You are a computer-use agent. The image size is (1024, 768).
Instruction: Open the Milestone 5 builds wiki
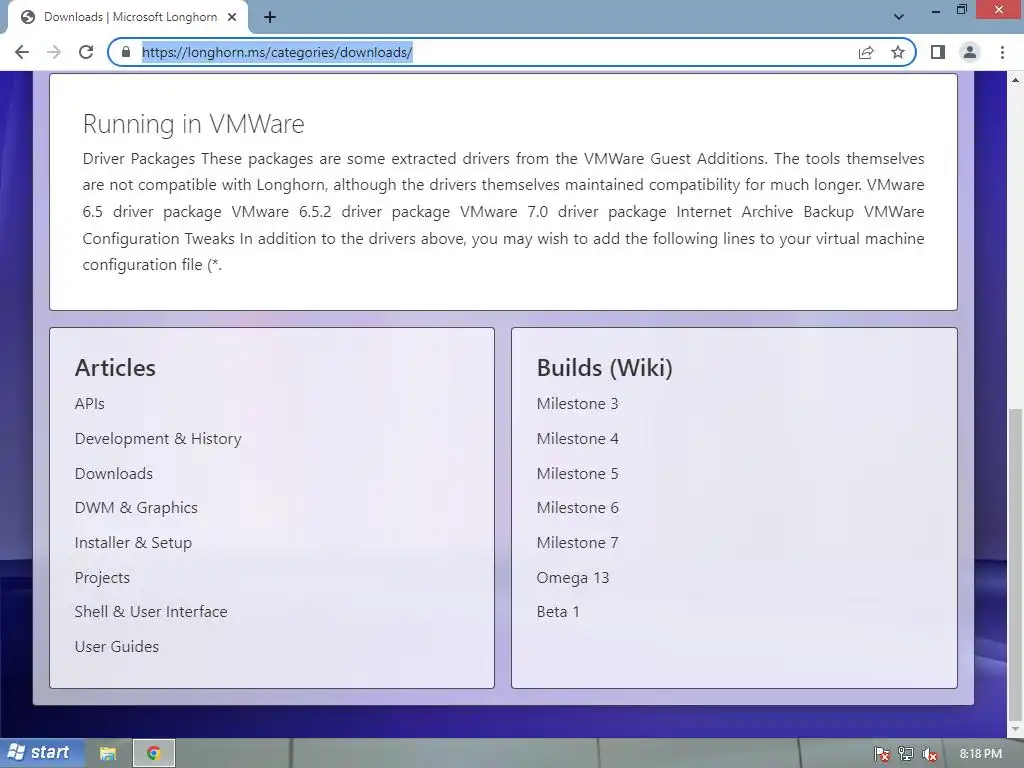pyautogui.click(x=577, y=473)
